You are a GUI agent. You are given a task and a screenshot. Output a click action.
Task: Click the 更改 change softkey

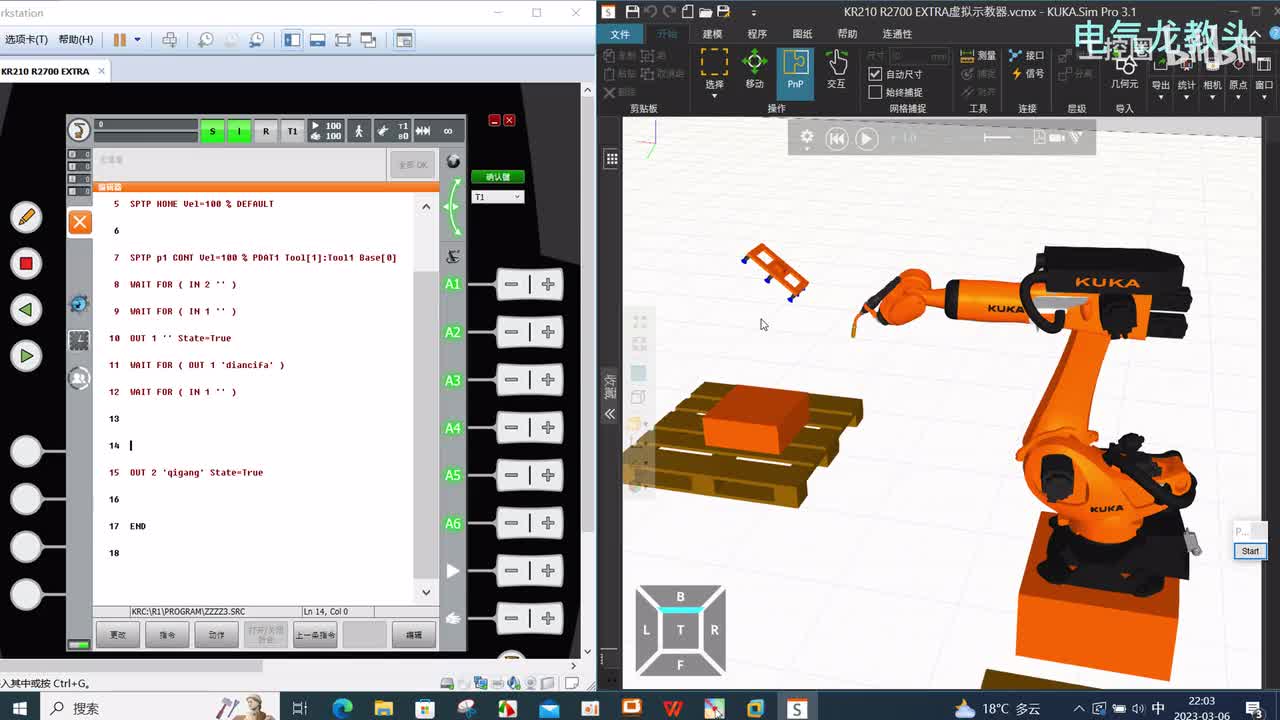pos(118,635)
